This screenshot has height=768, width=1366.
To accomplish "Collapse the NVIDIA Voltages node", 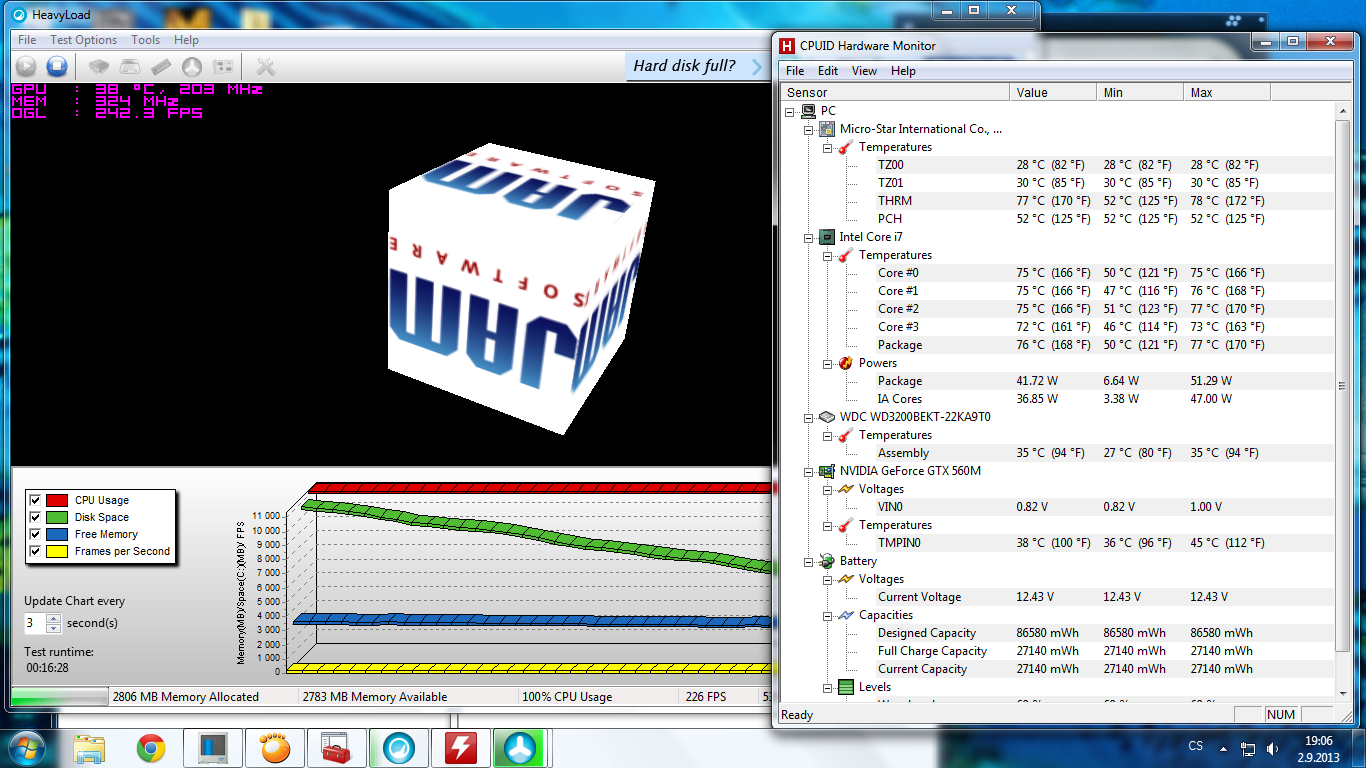I will [x=828, y=489].
